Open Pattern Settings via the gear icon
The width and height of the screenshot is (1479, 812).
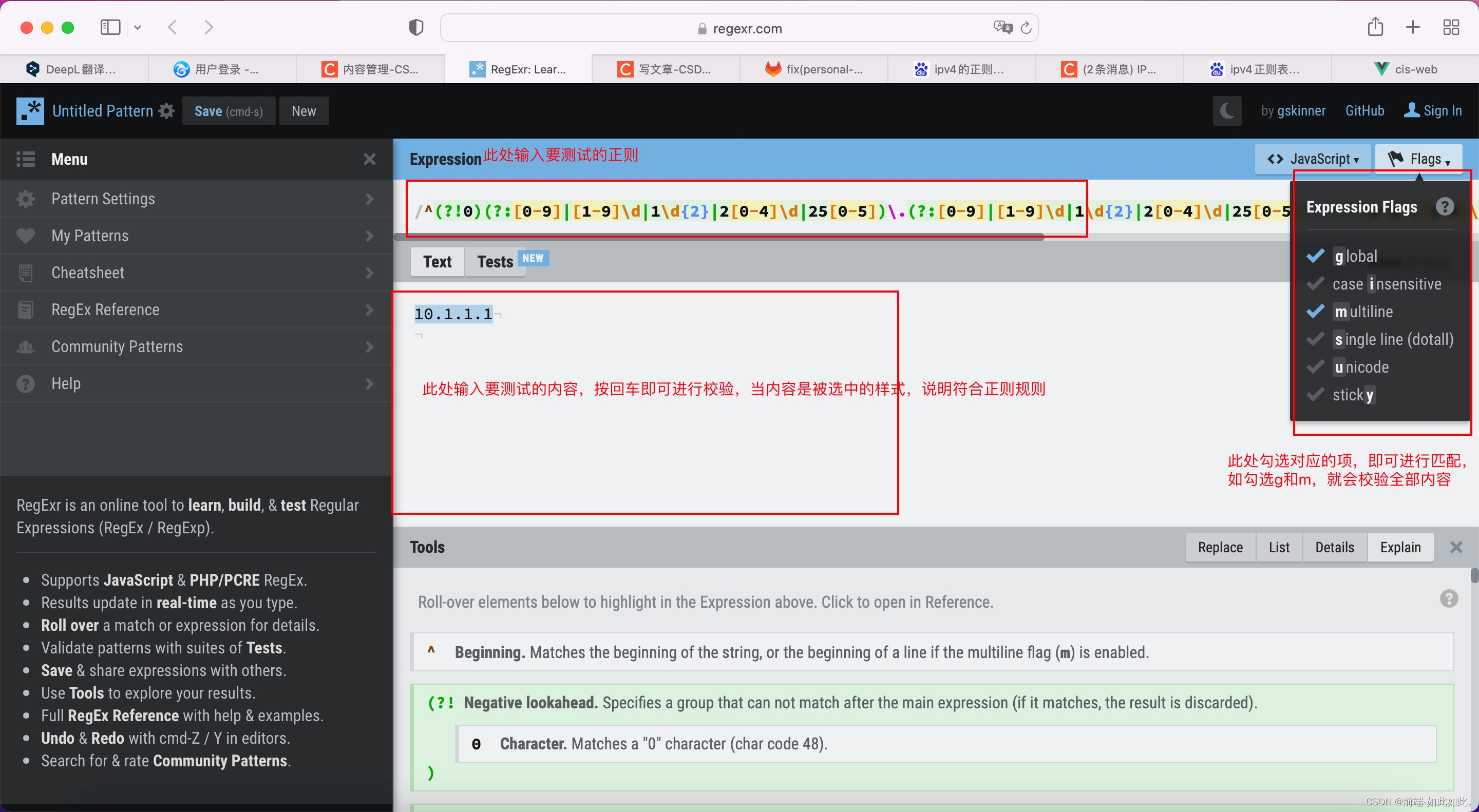(26, 199)
